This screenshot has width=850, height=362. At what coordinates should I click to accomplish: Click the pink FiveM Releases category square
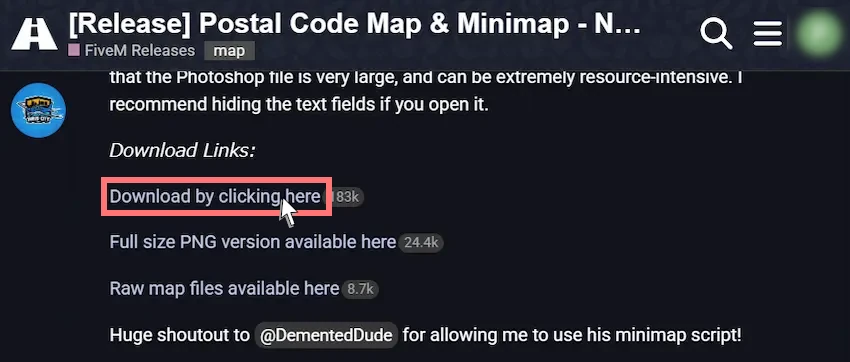pyautogui.click(x=74, y=51)
